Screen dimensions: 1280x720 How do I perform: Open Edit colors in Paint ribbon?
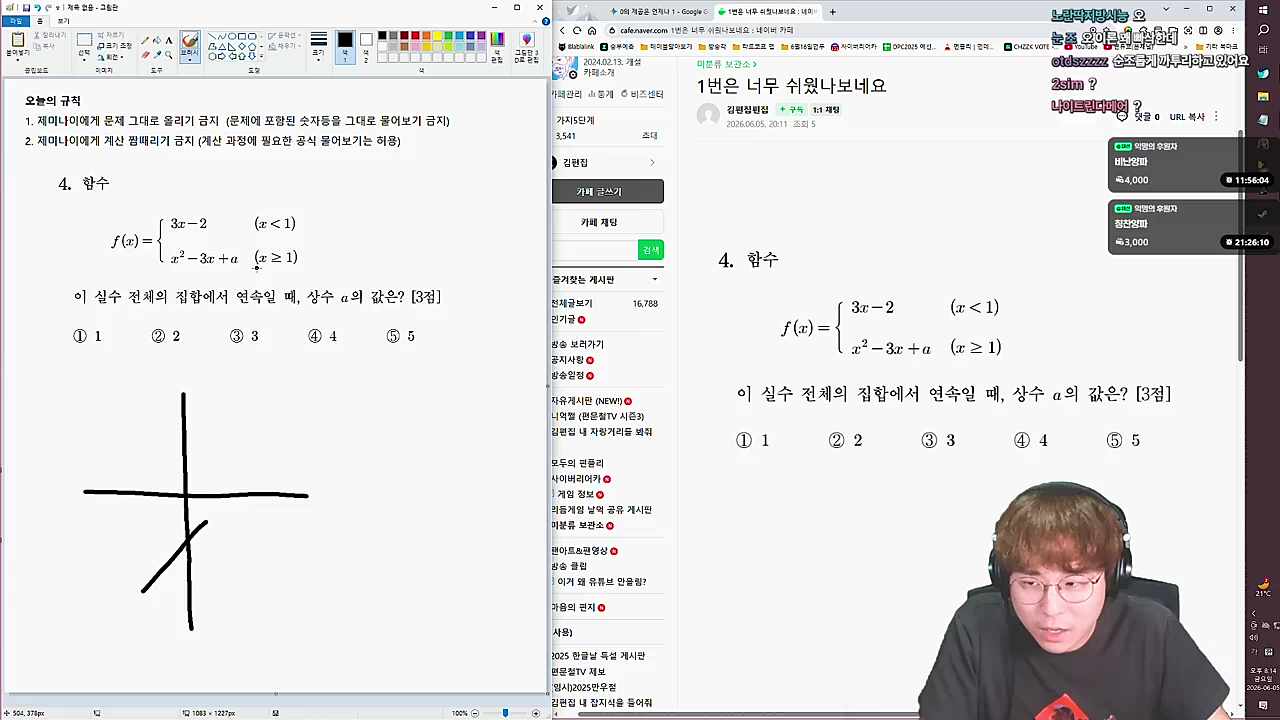[x=497, y=46]
